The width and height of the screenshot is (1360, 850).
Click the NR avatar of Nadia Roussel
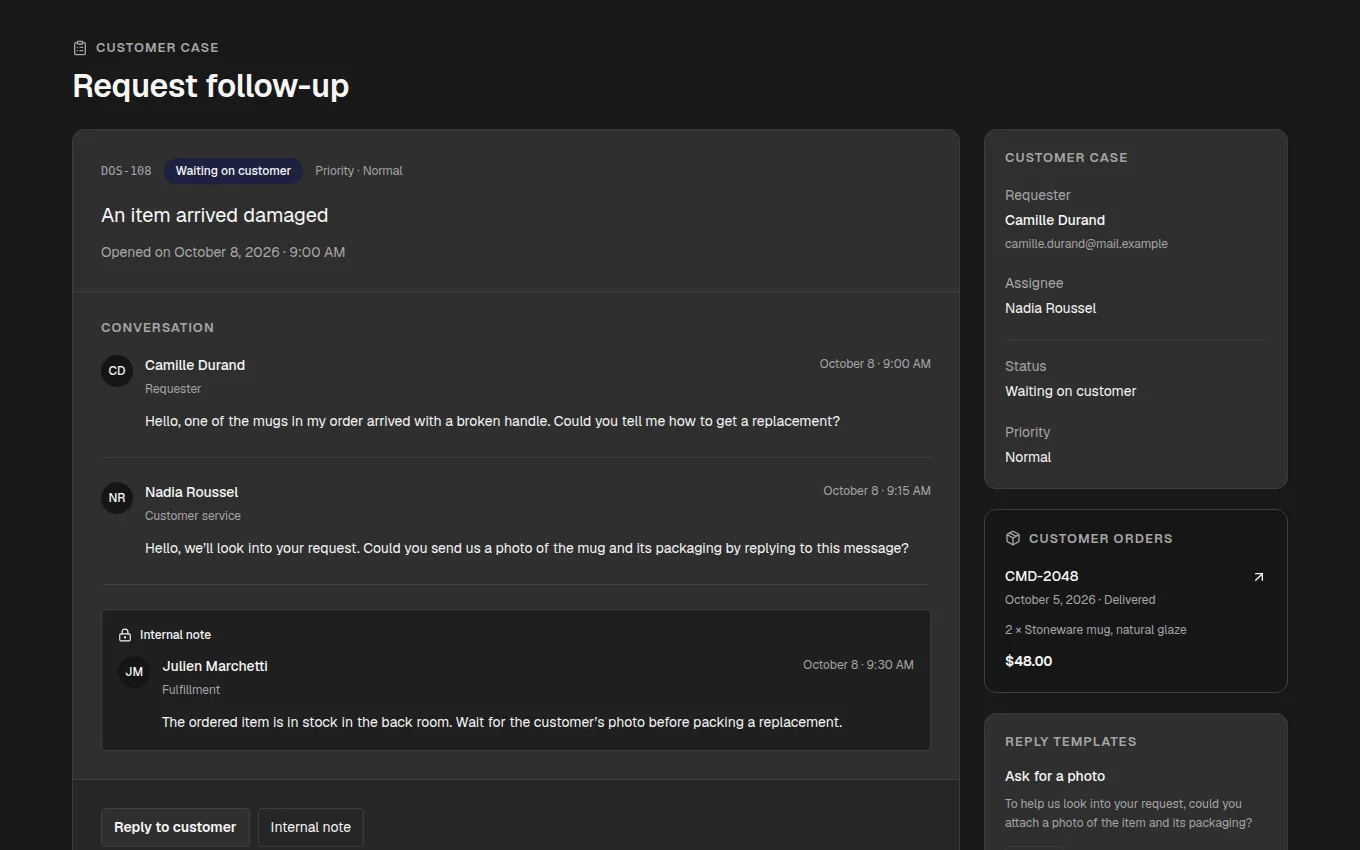[117, 498]
